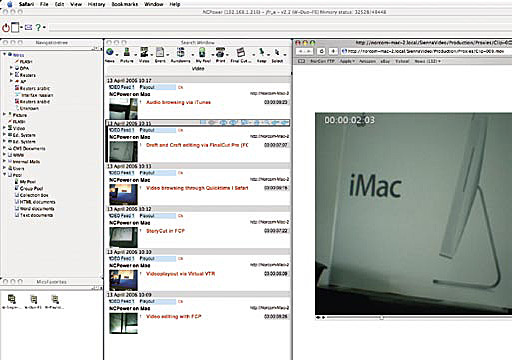The height and width of the screenshot is (360, 512).
Task: Click the Amazon bookmark in Safari bookmarks bar
Action: pos(367,61)
